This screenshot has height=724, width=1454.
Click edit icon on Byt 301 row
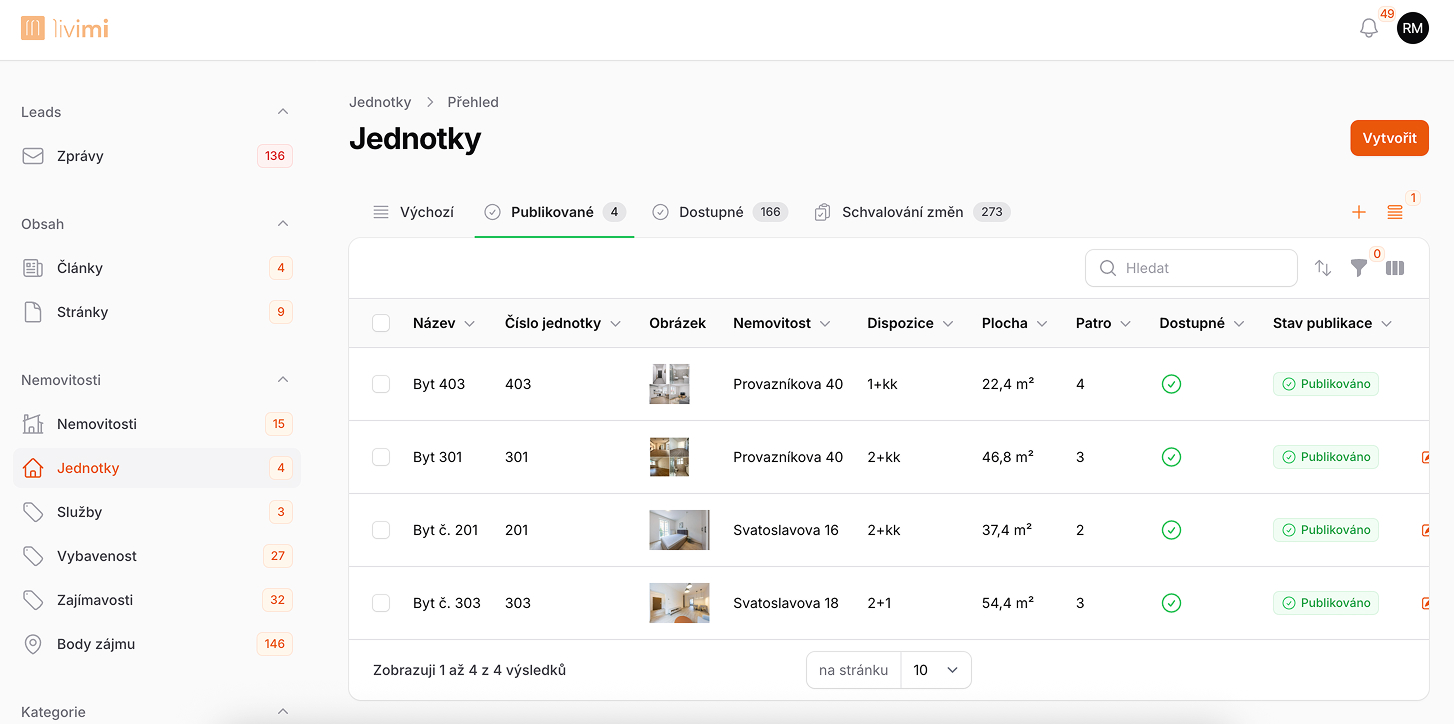(x=1424, y=457)
